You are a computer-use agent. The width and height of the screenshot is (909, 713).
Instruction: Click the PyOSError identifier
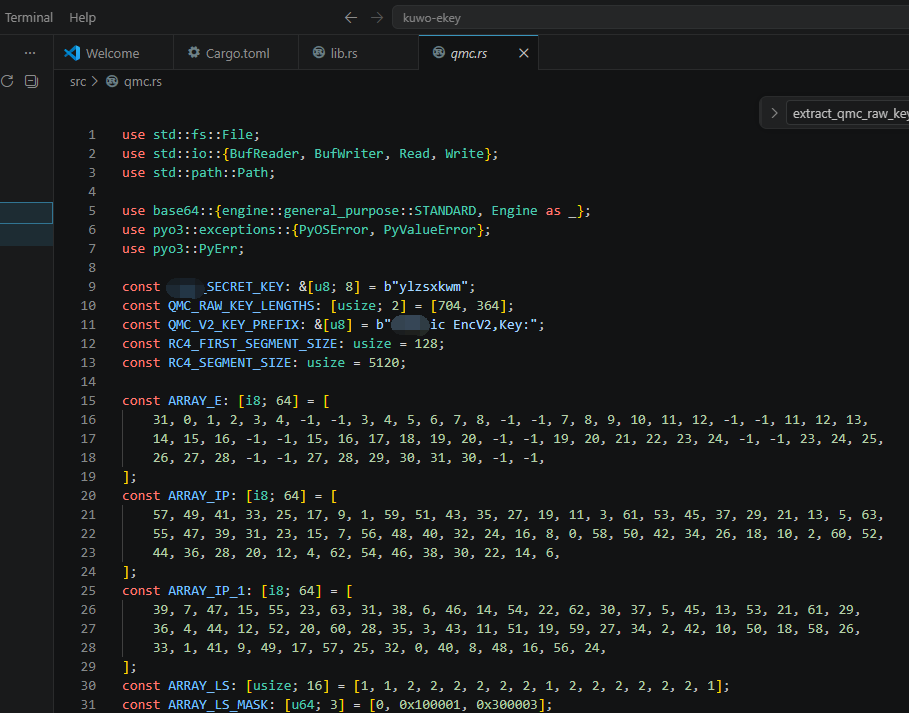click(333, 230)
